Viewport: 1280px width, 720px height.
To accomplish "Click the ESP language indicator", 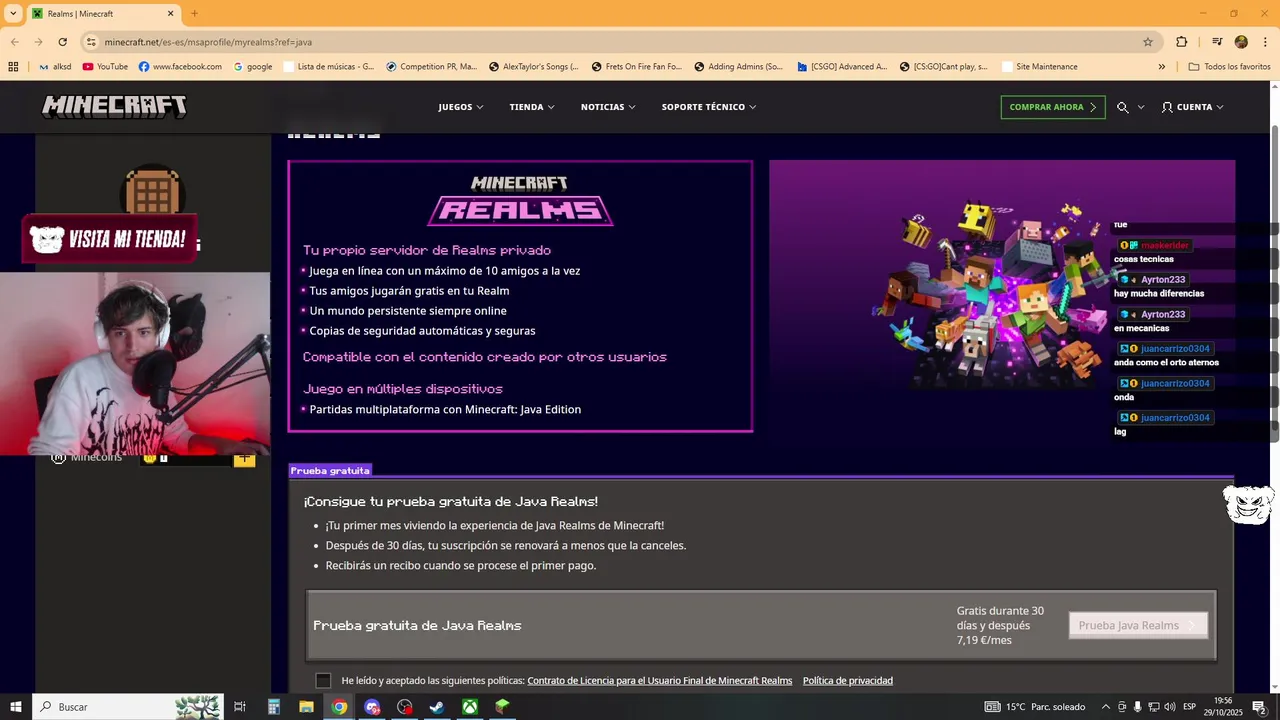I will (x=1189, y=707).
